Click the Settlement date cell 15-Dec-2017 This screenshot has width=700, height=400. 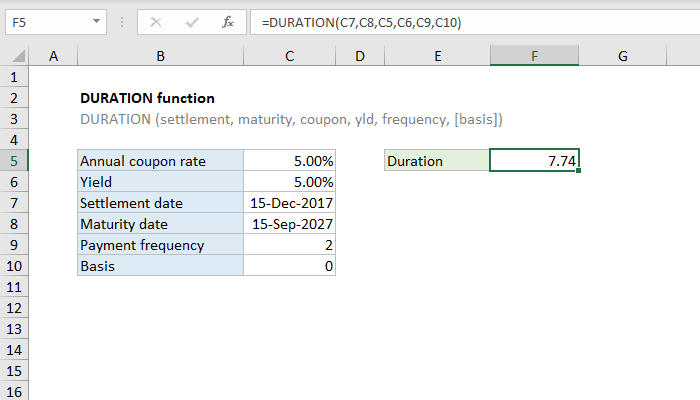(x=289, y=203)
